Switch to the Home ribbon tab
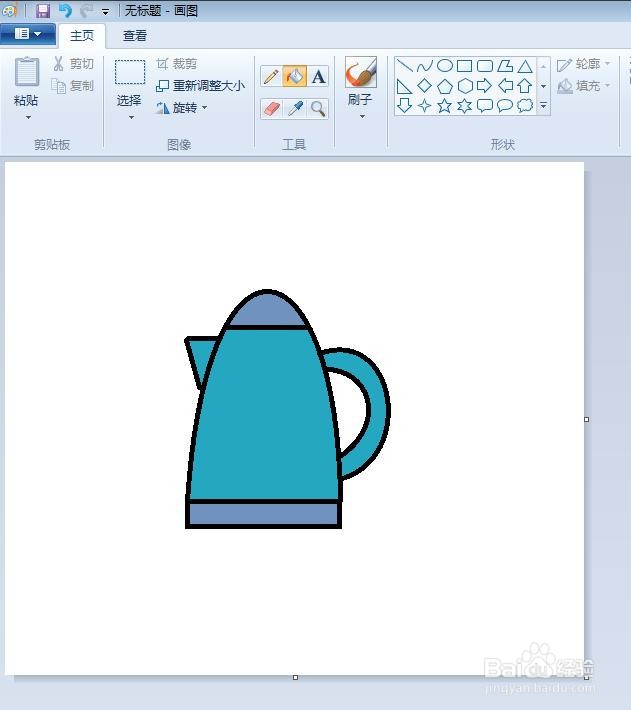Screen dimensions: 631x710 tap(82, 36)
